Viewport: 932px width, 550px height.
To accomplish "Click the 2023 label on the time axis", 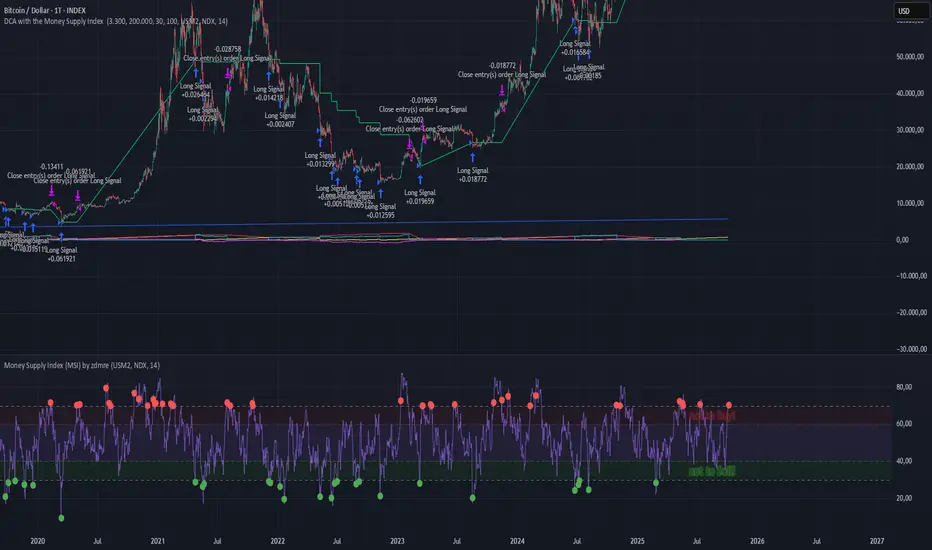I will click(x=397, y=541).
